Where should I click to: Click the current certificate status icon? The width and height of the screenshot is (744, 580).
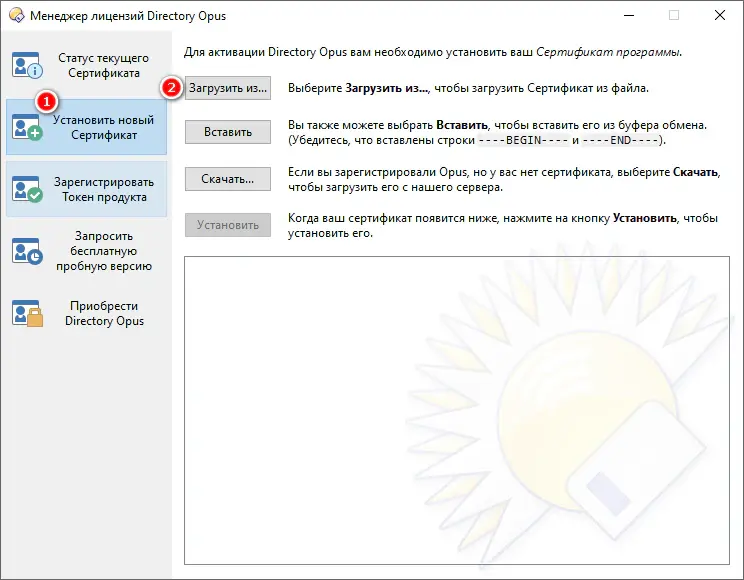pos(27,65)
